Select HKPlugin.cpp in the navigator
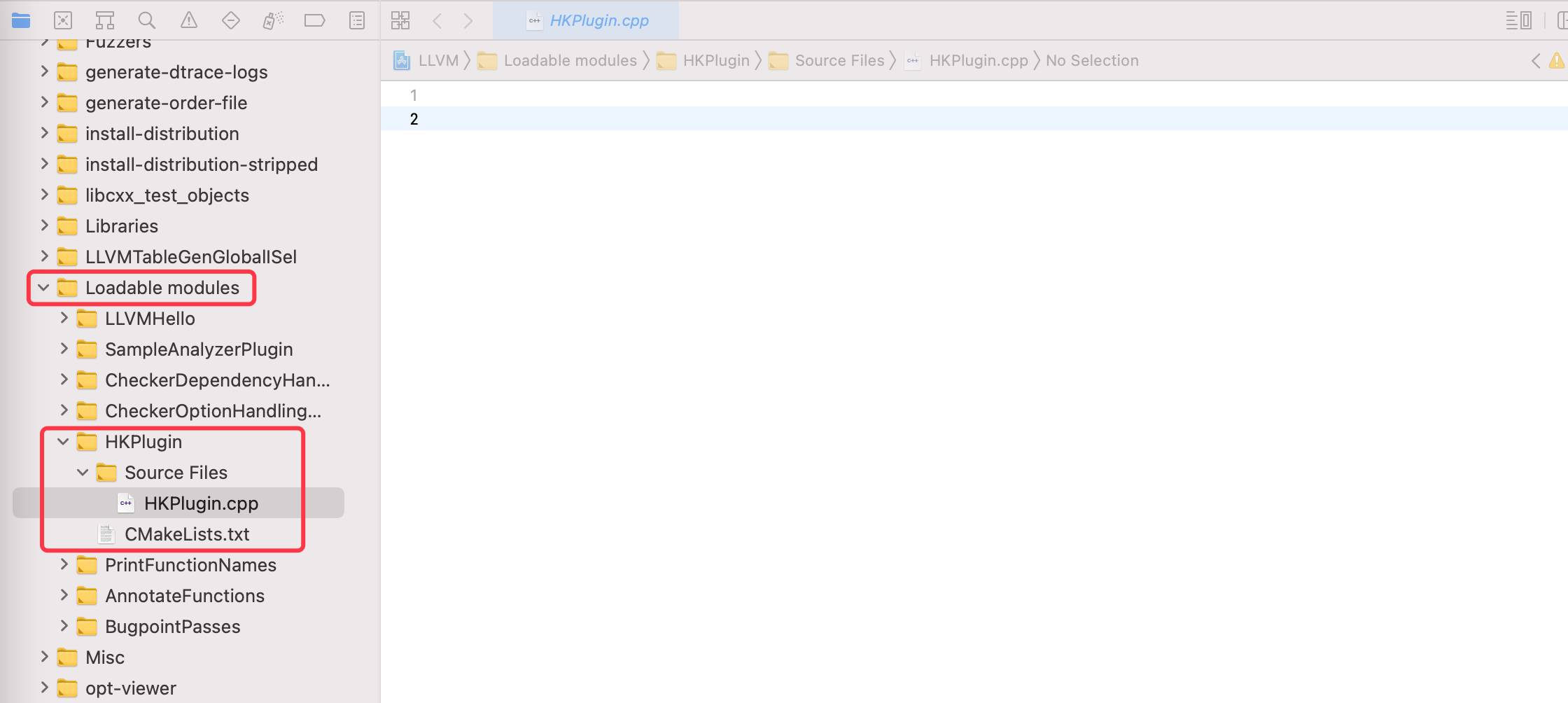Screen dimensions: 1568x703 pos(178,503)
